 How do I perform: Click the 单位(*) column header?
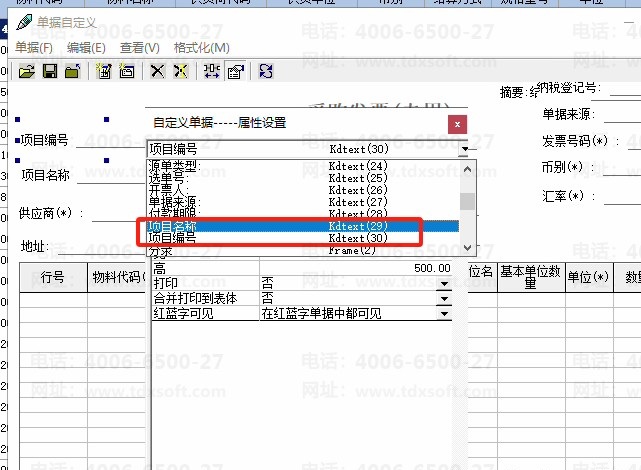pos(589,277)
